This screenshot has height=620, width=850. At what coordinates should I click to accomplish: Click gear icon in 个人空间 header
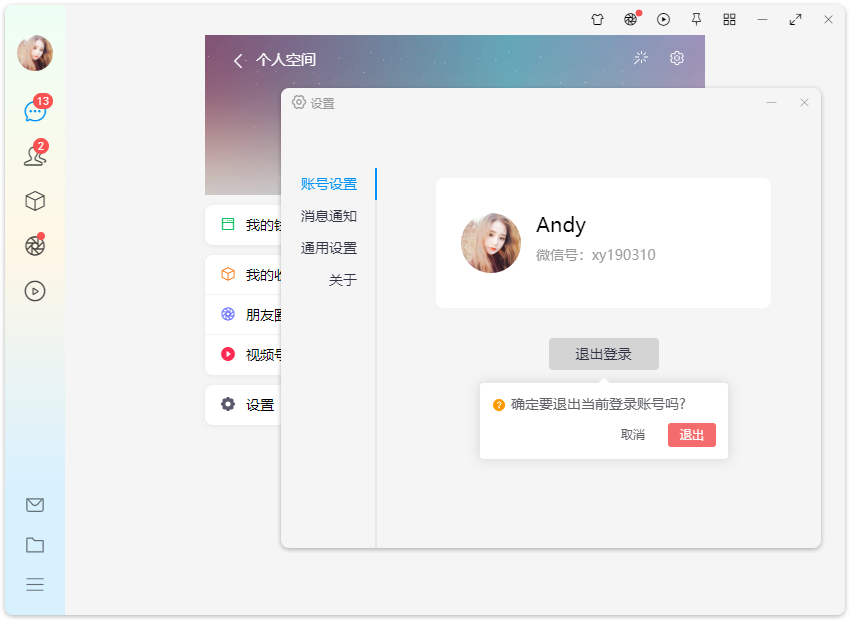tap(677, 58)
